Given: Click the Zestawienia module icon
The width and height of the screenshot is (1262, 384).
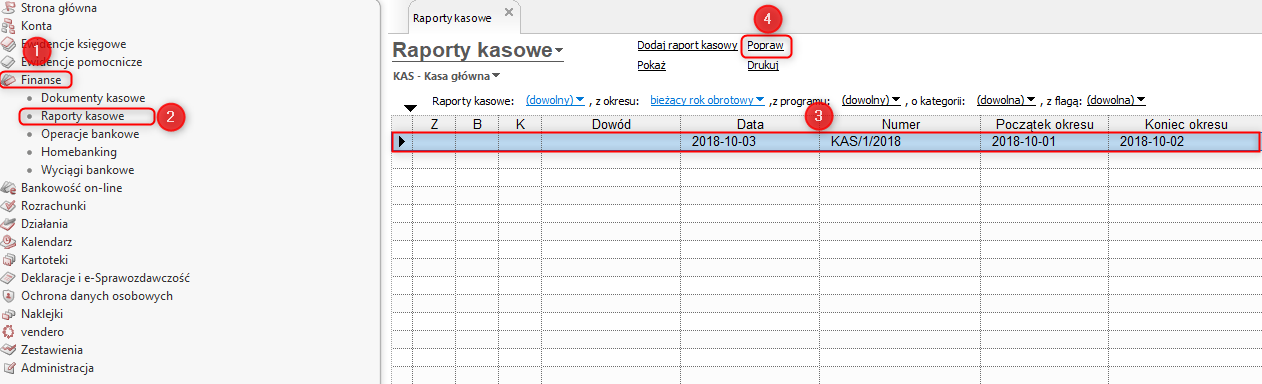Looking at the screenshot, I should tap(9, 350).
